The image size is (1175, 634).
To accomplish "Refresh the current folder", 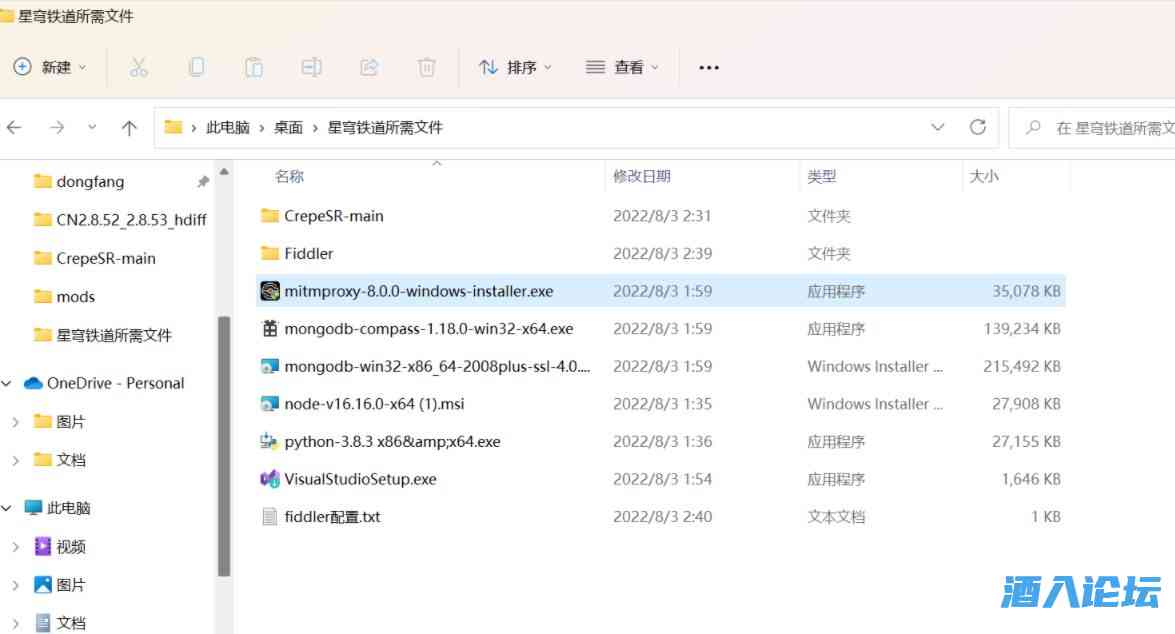I will coord(978,127).
